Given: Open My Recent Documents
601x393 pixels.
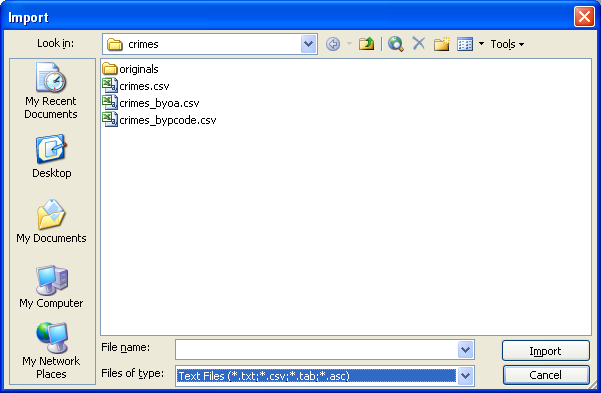Looking at the screenshot, I should pos(51,91).
